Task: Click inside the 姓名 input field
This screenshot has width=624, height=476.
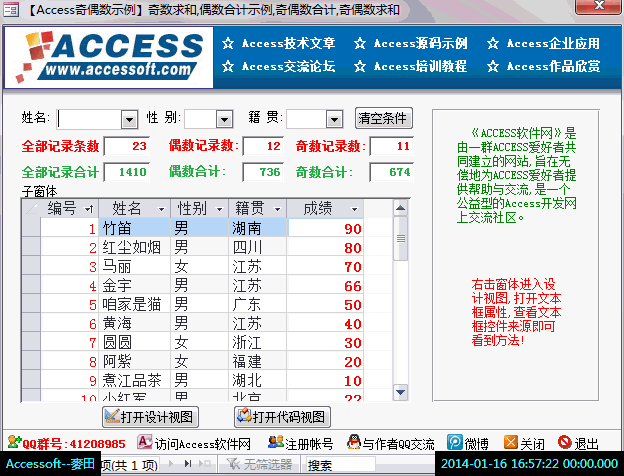Action: click(x=89, y=119)
